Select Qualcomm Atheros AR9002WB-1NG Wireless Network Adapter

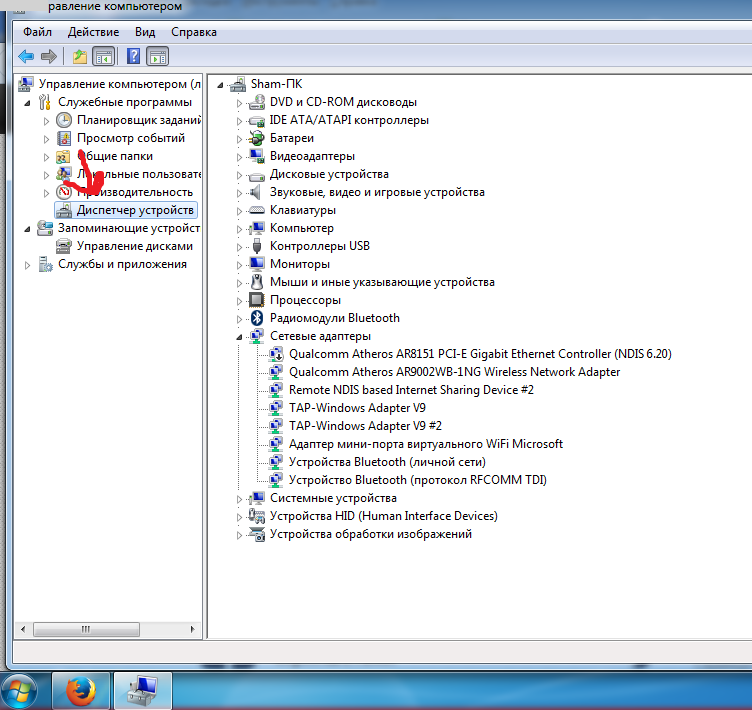tap(454, 372)
